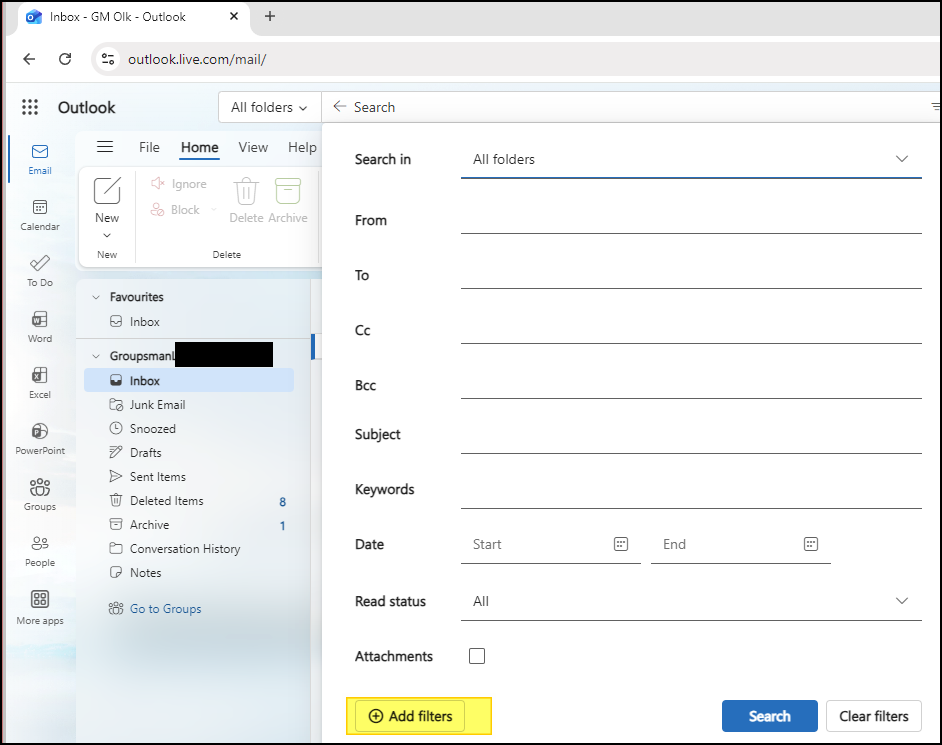The height and width of the screenshot is (745, 942).
Task: Click the hamburger menu to toggle navigation pane
Action: pyautogui.click(x=105, y=147)
